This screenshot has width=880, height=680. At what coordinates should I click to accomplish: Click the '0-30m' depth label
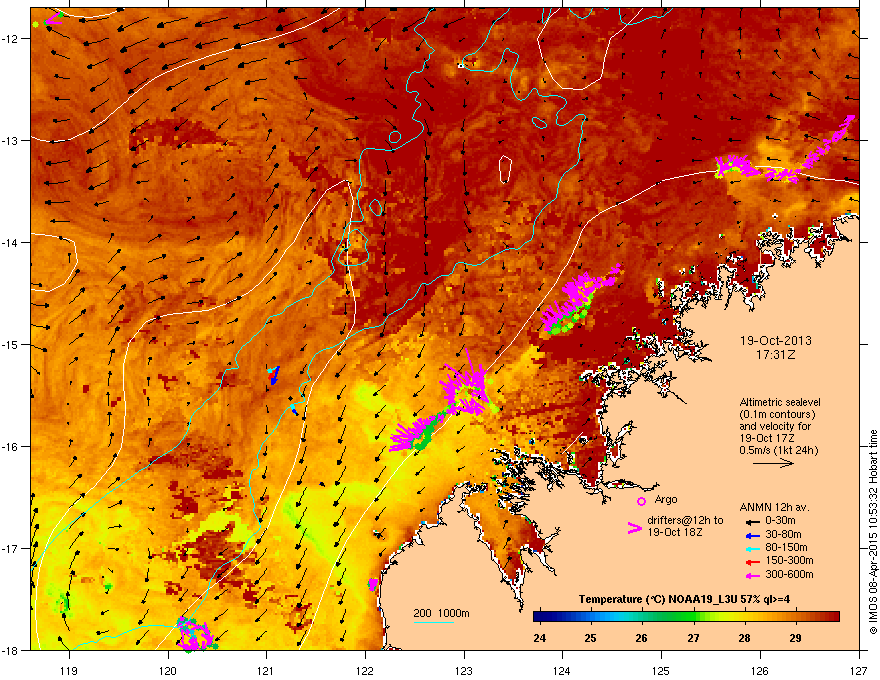pos(780,521)
